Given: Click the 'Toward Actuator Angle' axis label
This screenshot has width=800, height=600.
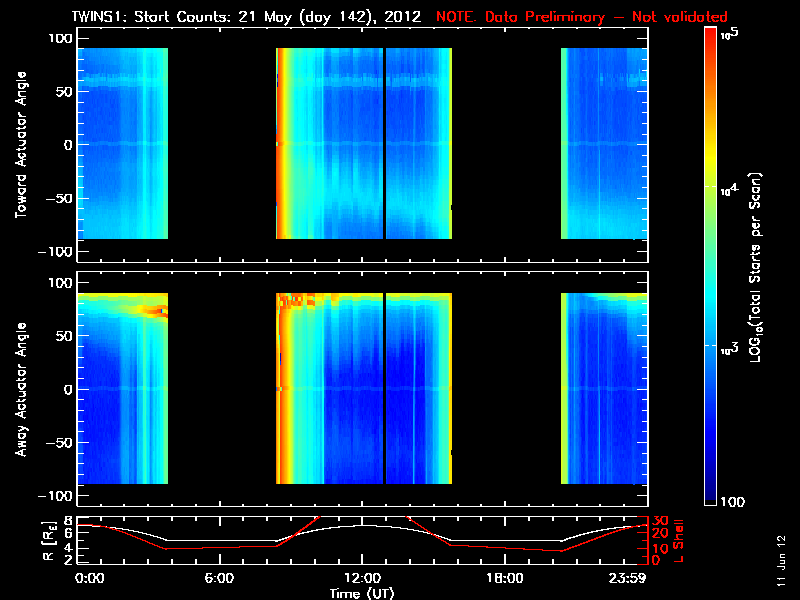Looking at the screenshot, I should tap(20, 145).
